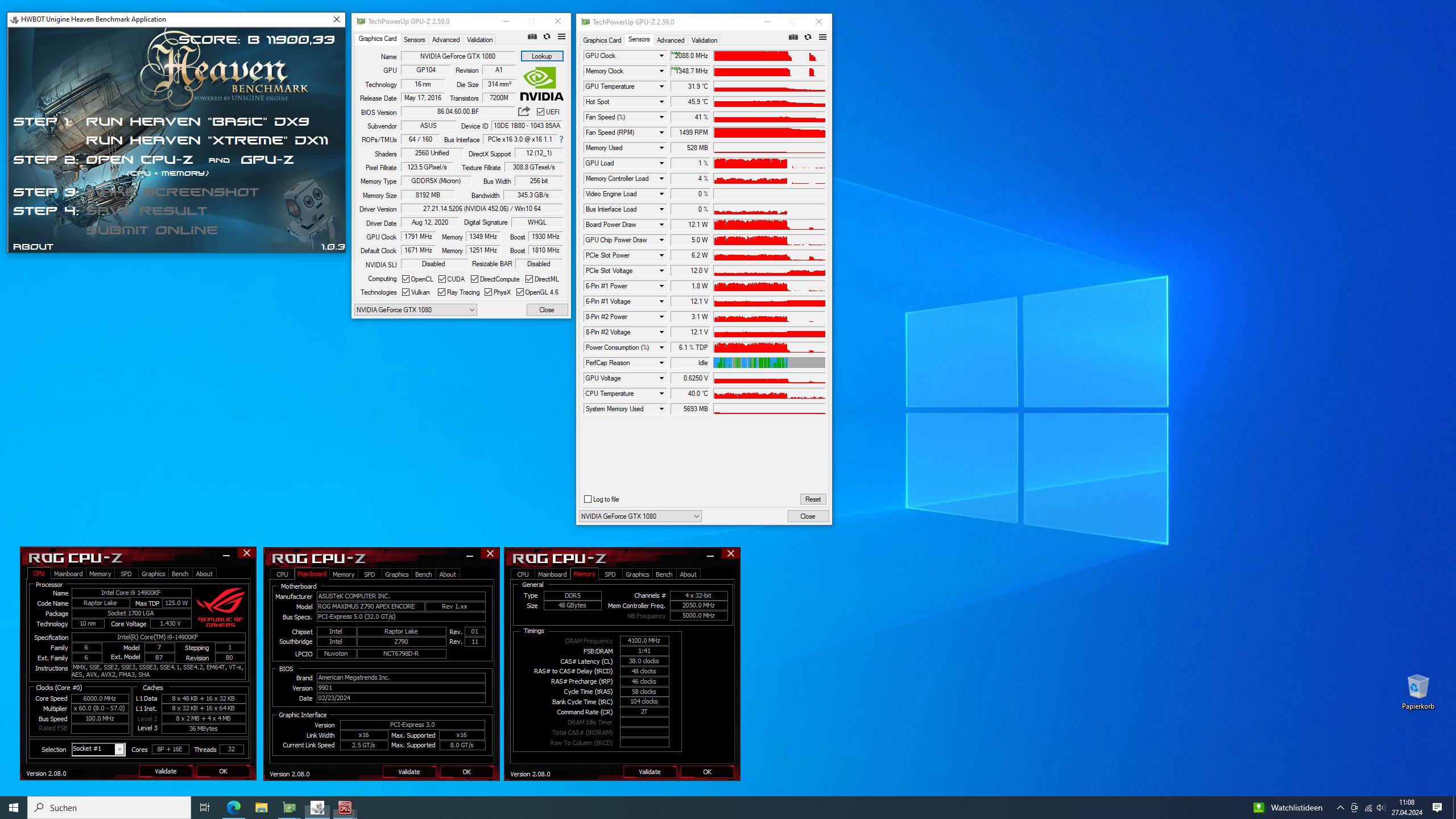Open Task View on the taskbar
Screen dimensions: 1456x819
point(205,808)
